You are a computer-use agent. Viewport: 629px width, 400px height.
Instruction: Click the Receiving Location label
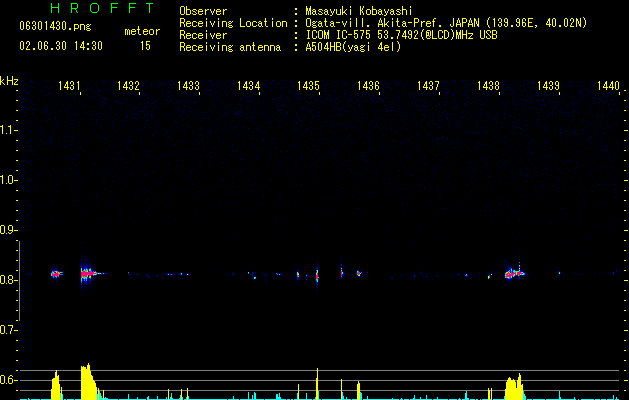[233, 23]
